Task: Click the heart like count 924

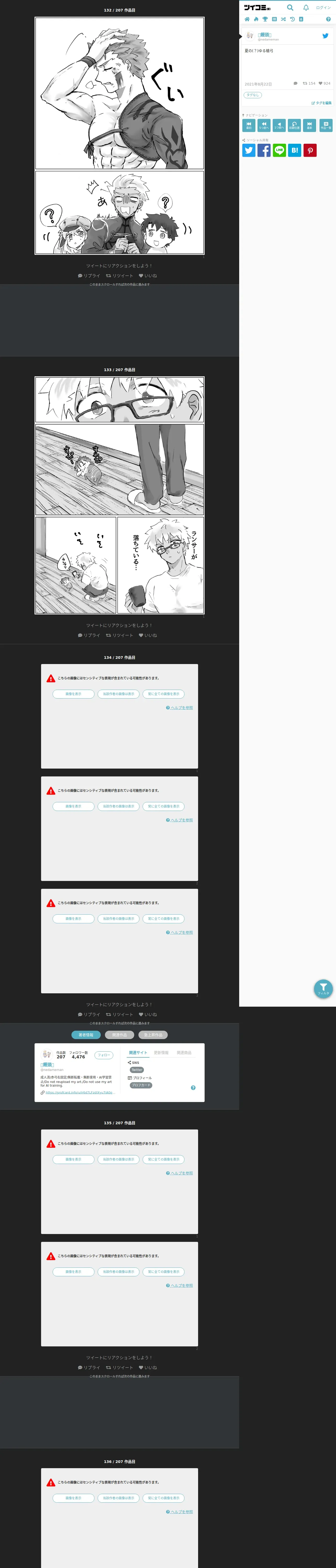Action: pos(324,83)
